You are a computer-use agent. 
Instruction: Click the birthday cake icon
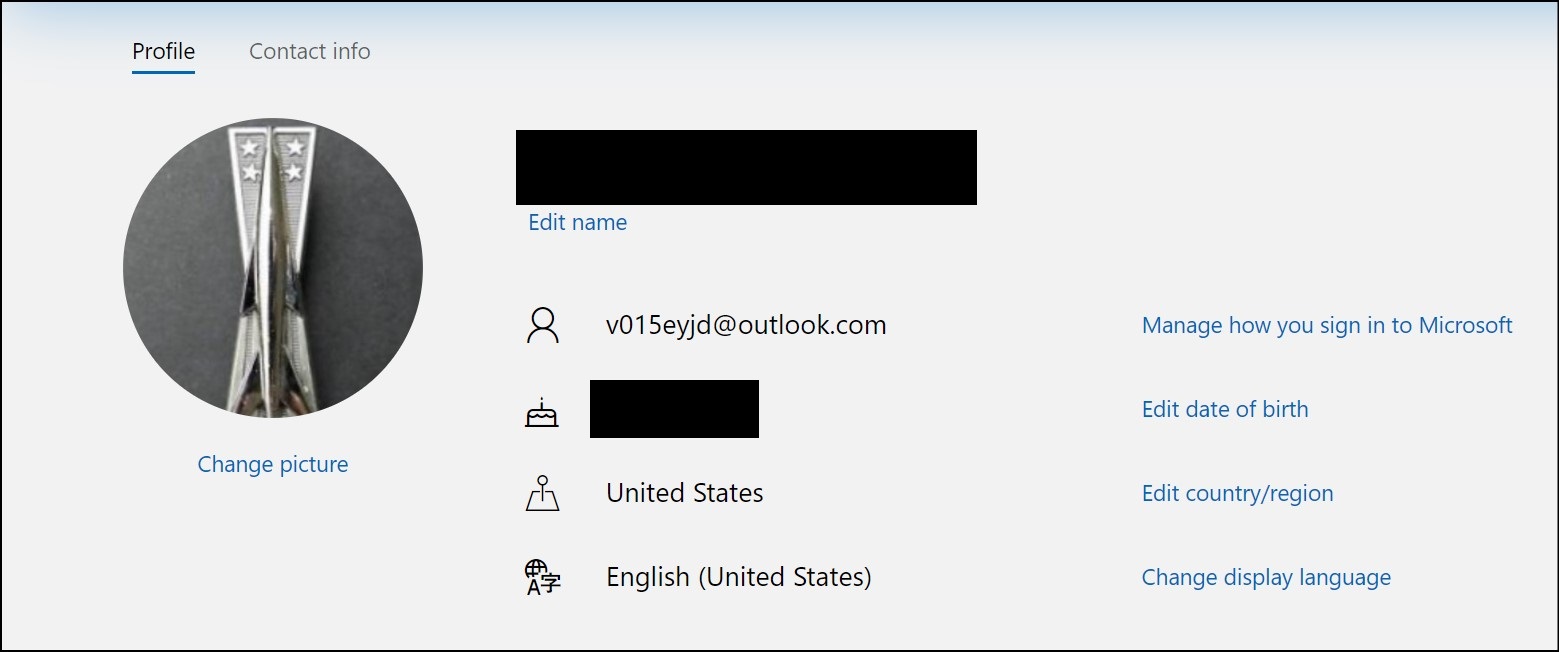click(x=542, y=412)
